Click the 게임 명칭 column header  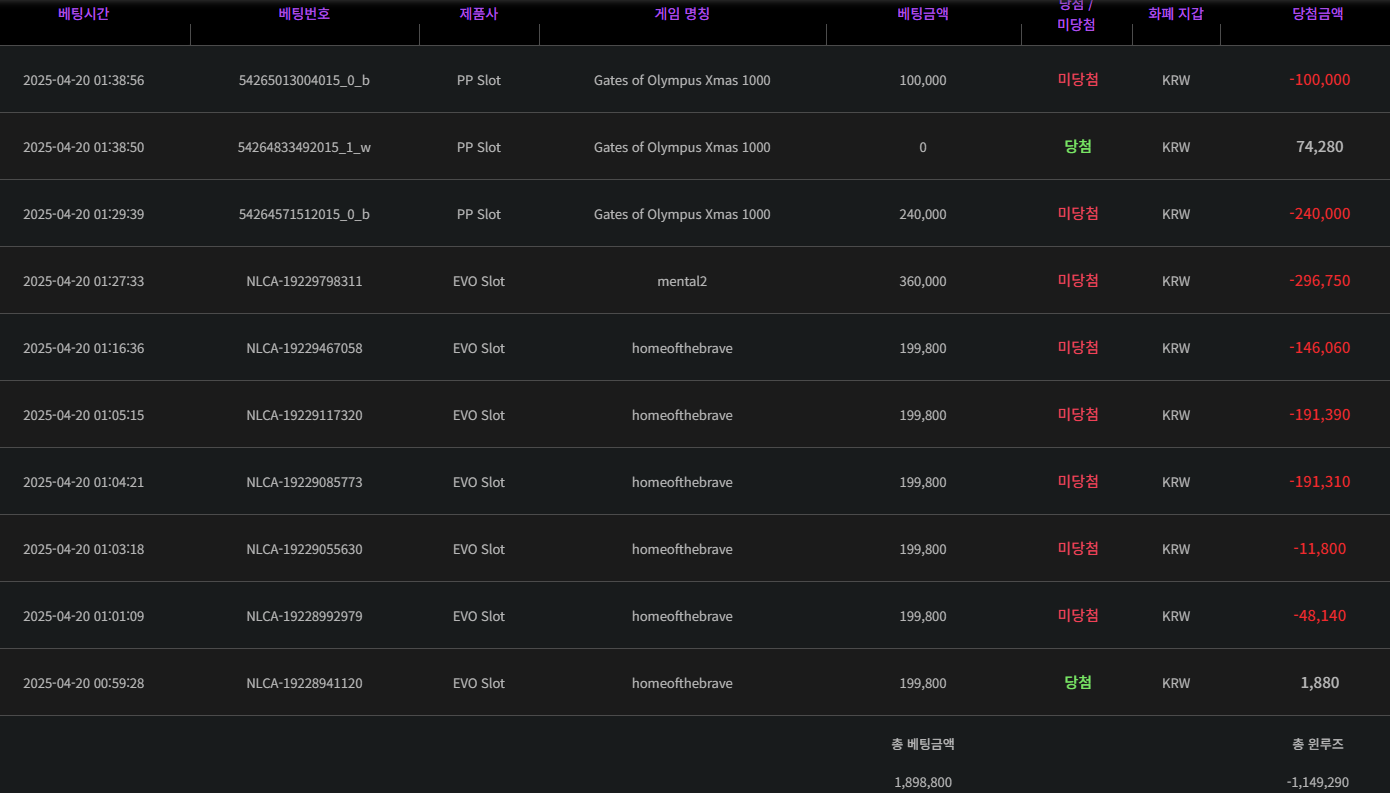pos(682,14)
